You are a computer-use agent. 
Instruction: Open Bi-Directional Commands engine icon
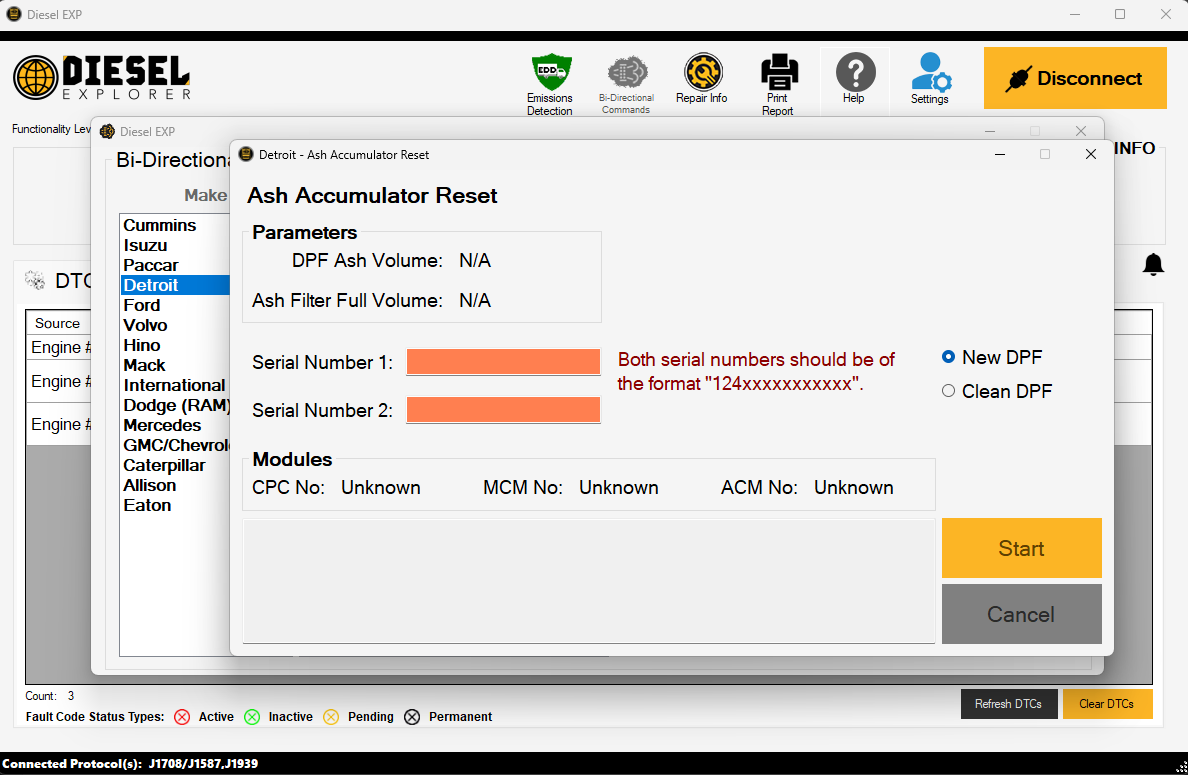tap(627, 73)
